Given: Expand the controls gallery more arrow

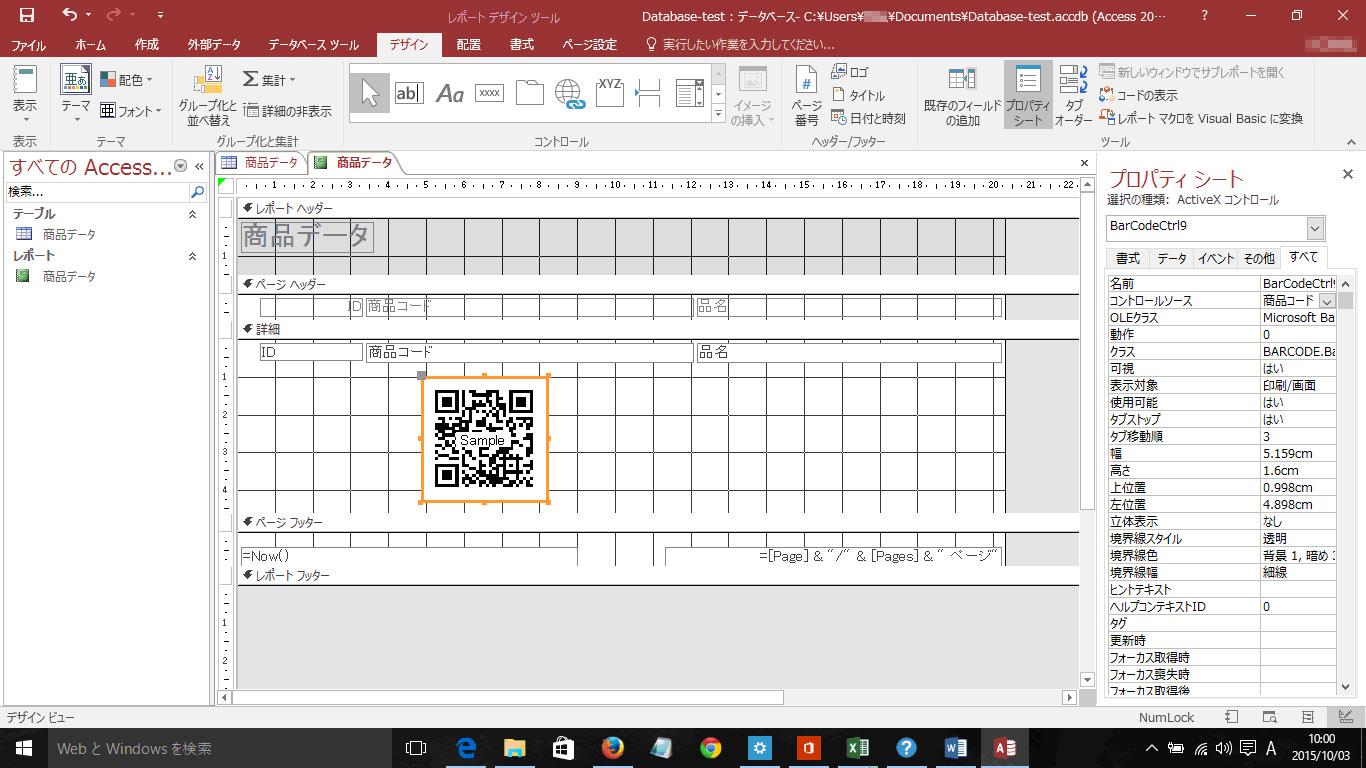Looking at the screenshot, I should tap(718, 115).
